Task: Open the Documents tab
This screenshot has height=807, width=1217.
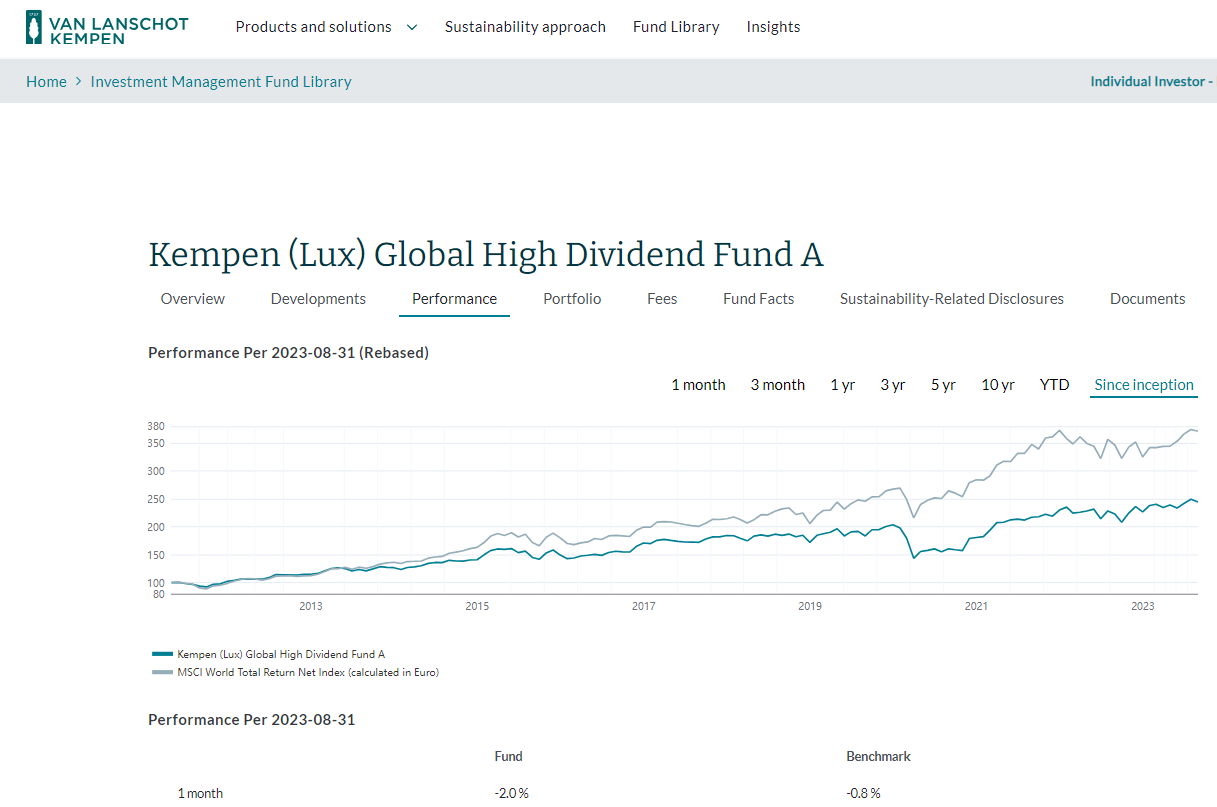Action: 1147,299
